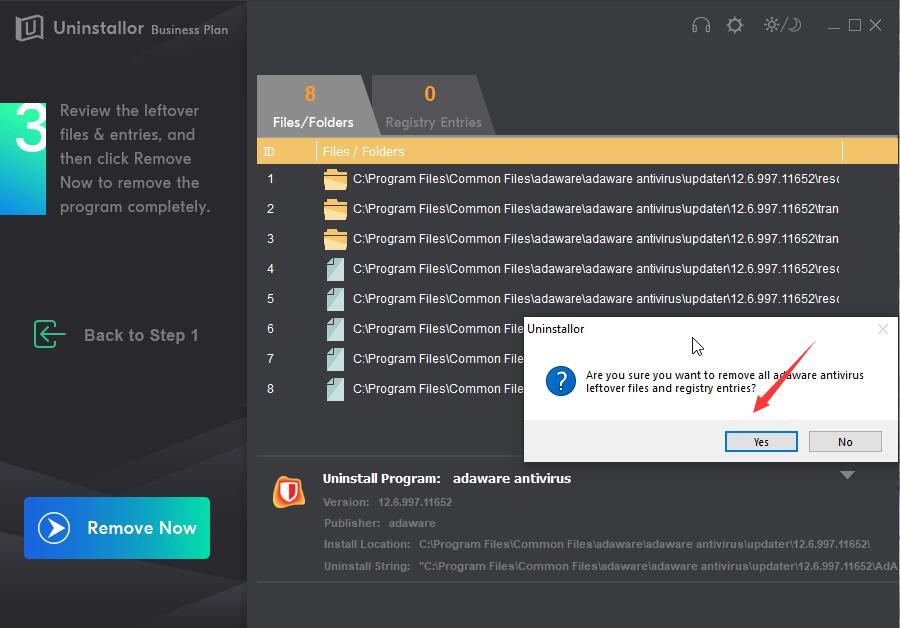
Task: Select row 3 leftover folder path
Action: [x=596, y=239]
